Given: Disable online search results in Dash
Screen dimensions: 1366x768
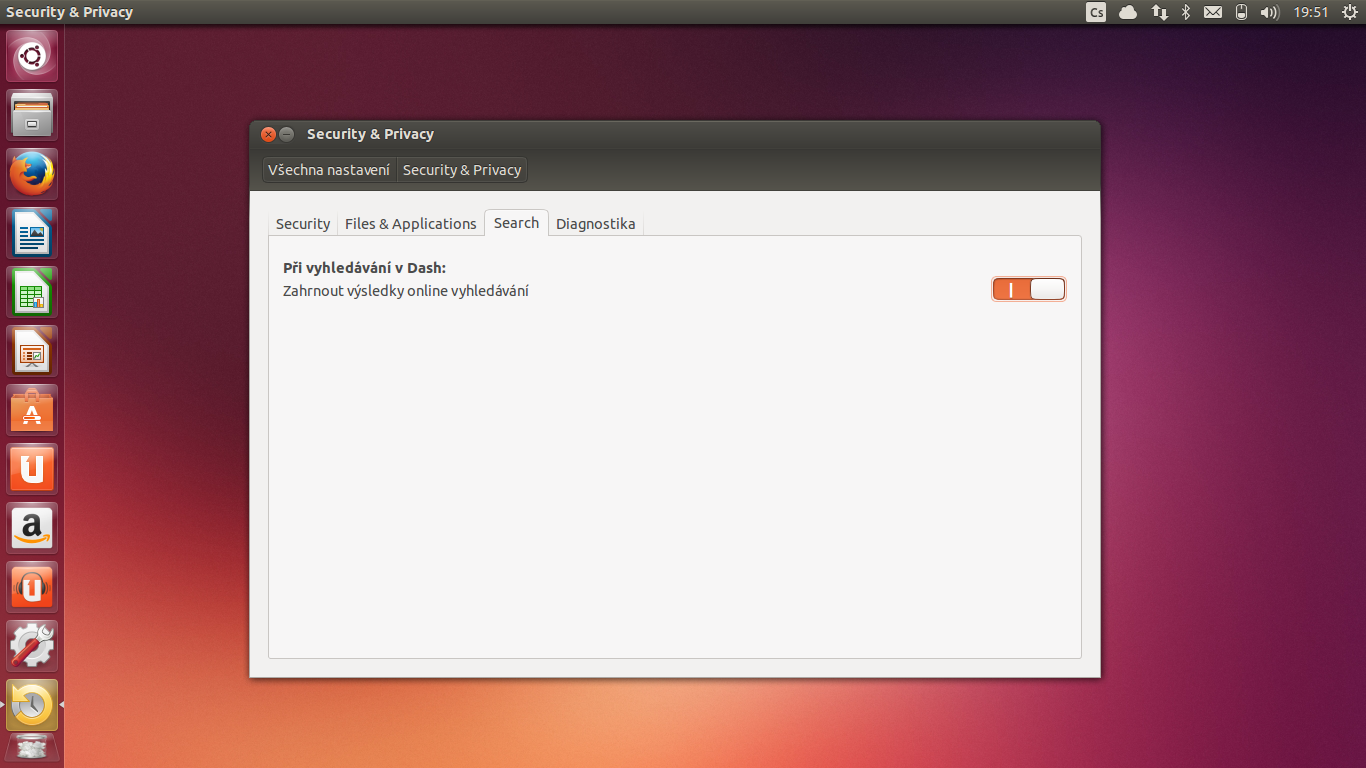Looking at the screenshot, I should pos(1028,288).
